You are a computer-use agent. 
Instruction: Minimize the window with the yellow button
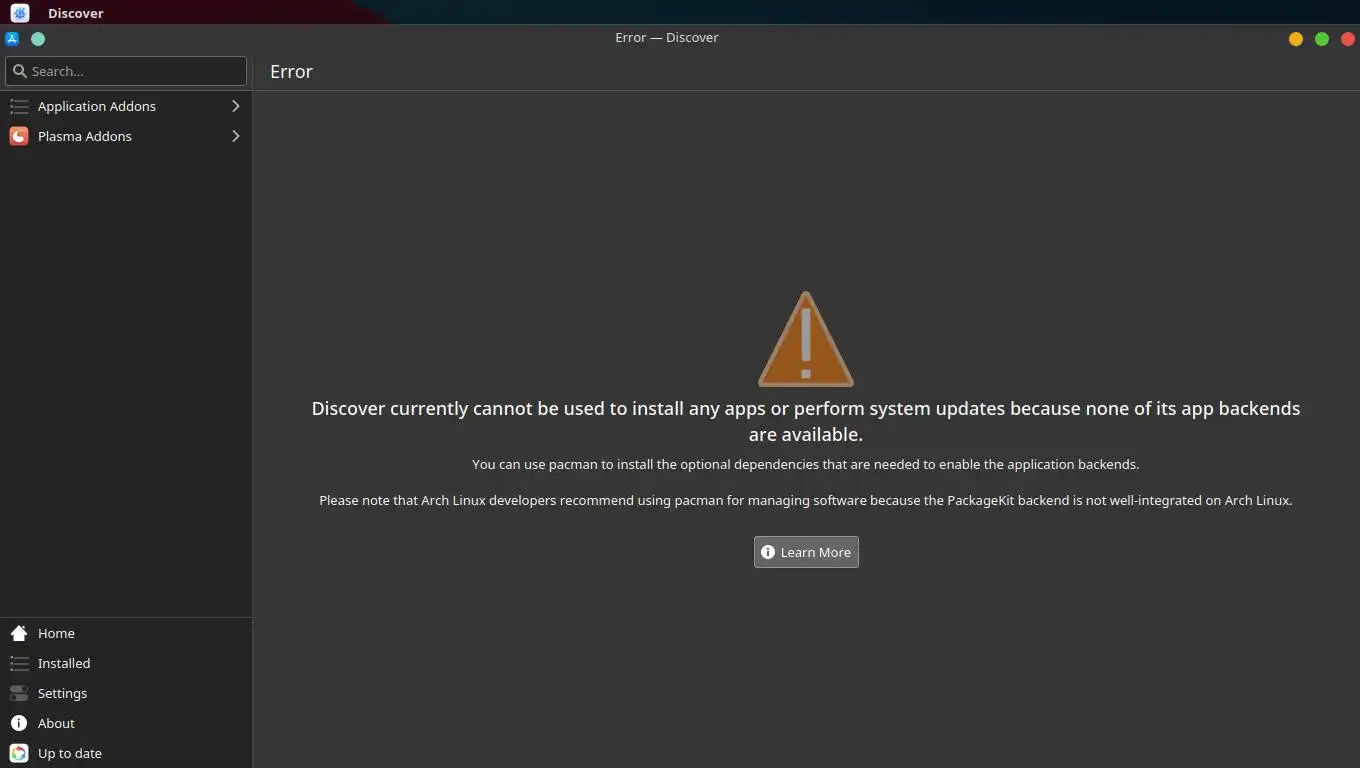click(x=1296, y=39)
